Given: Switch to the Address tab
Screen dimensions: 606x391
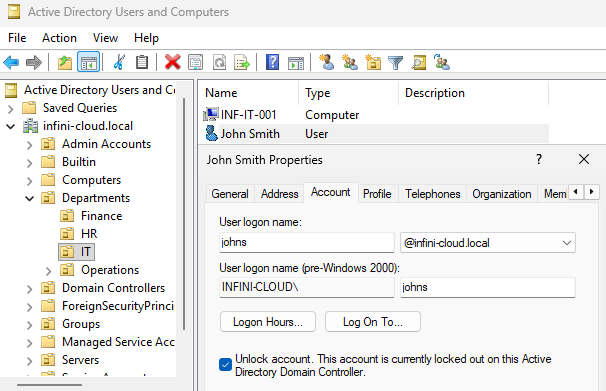Looking at the screenshot, I should (279, 194).
